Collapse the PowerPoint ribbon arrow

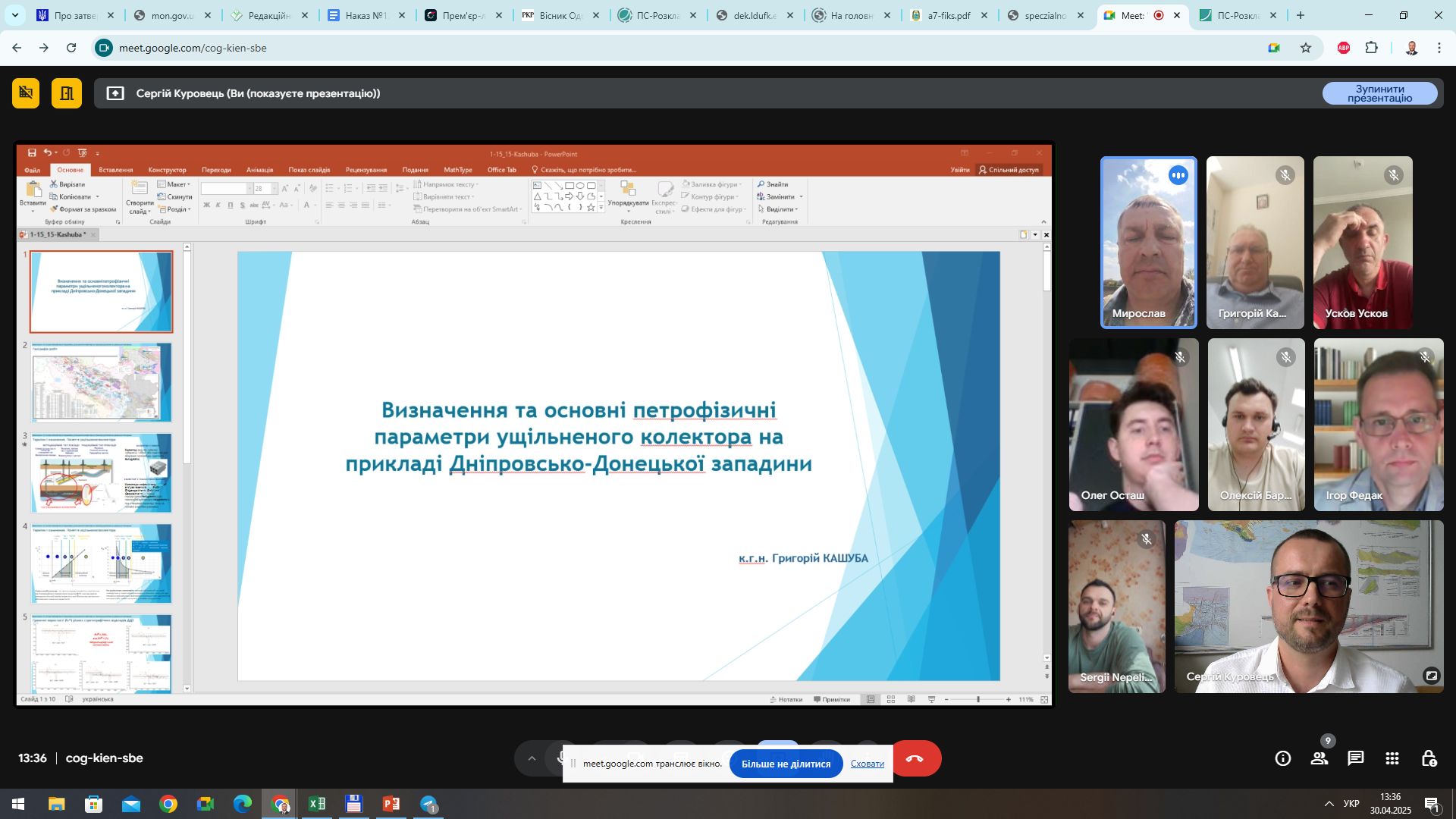tap(1043, 222)
